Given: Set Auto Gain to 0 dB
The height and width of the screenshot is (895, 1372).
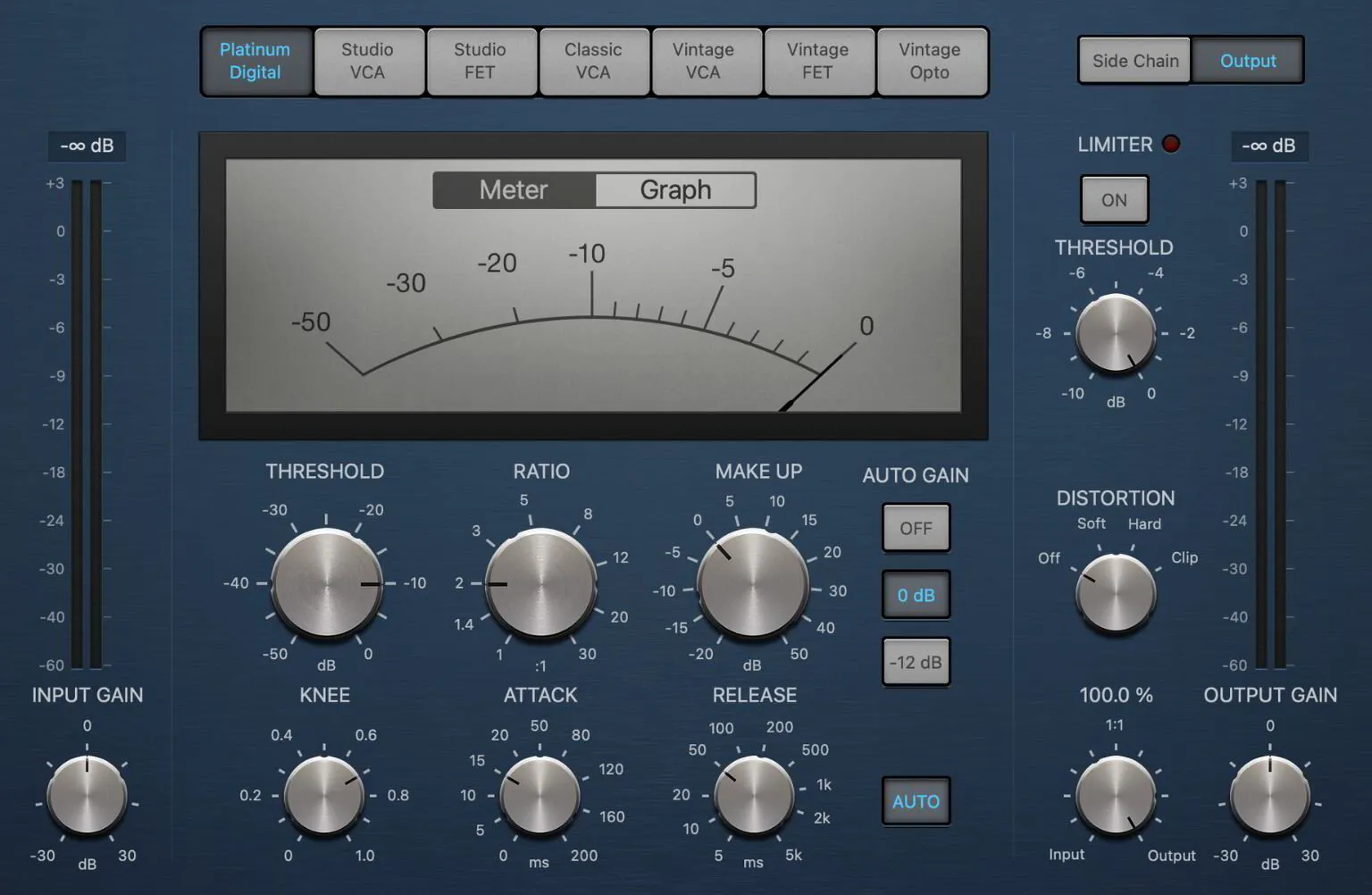Looking at the screenshot, I should tap(916, 594).
